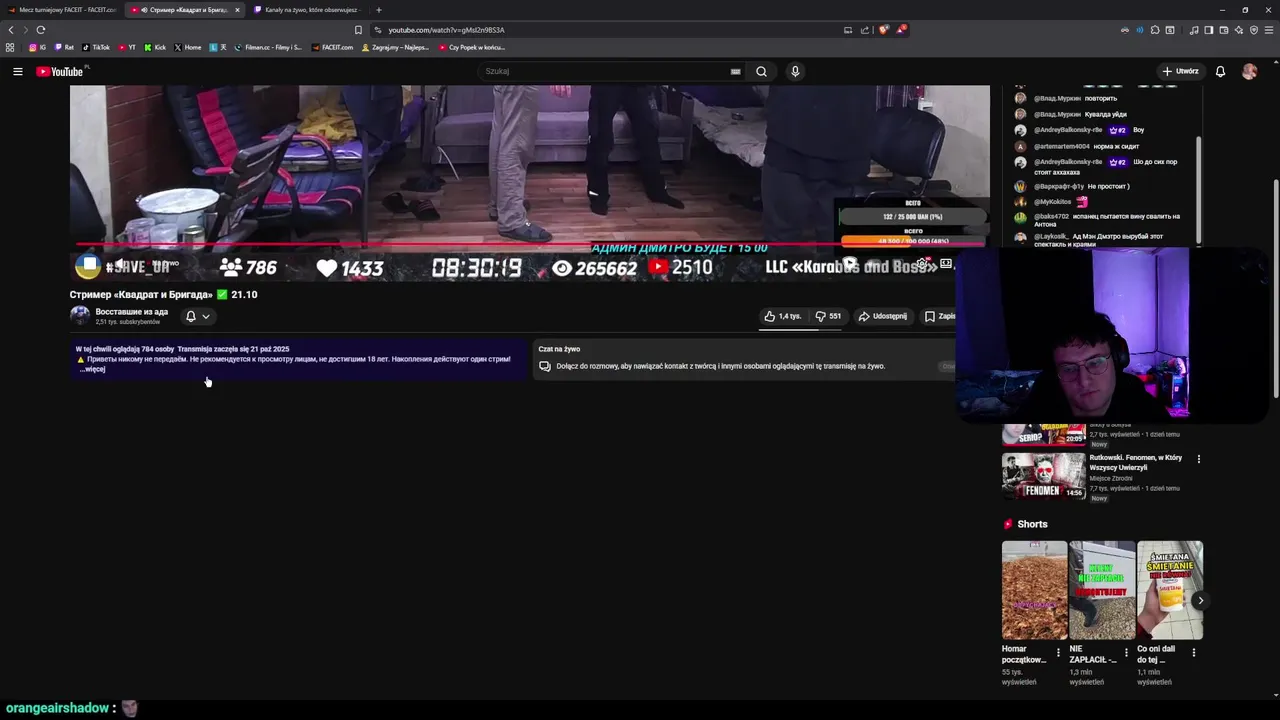Viewport: 1280px width, 720px height.
Task: Open the NIE ZAPŁACIŁ short thumbnail
Action: (x=1102, y=590)
